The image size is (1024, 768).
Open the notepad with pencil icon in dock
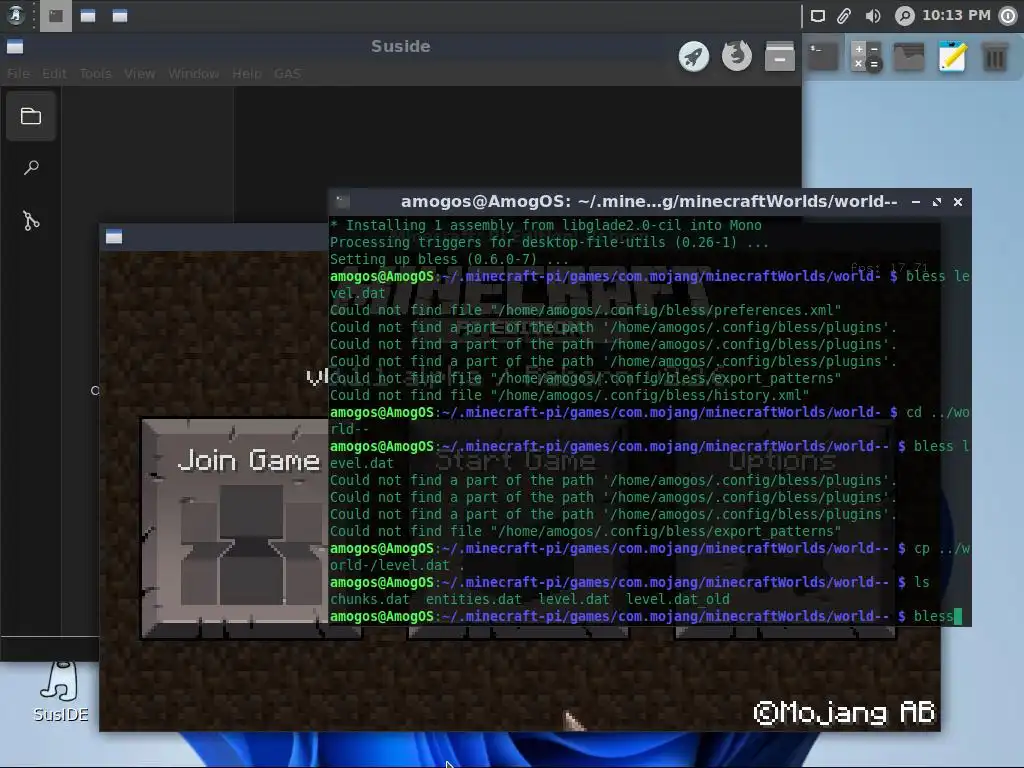(x=952, y=56)
